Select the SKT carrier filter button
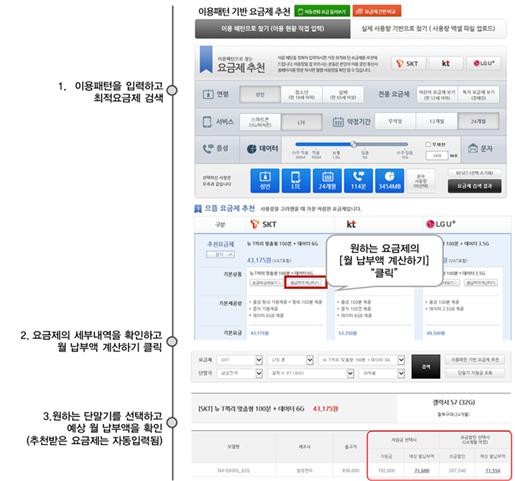The width and height of the screenshot is (515, 481). pos(408,63)
